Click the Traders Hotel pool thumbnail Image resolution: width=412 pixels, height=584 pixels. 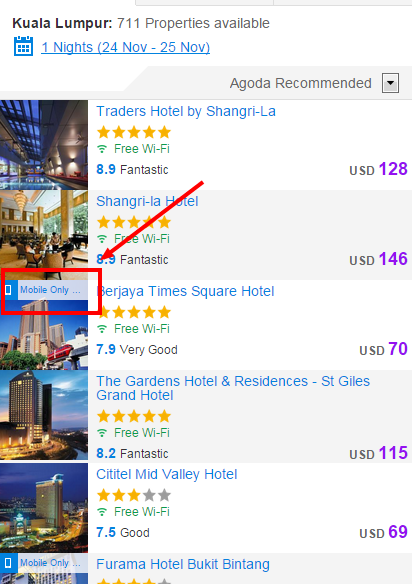coord(44,145)
